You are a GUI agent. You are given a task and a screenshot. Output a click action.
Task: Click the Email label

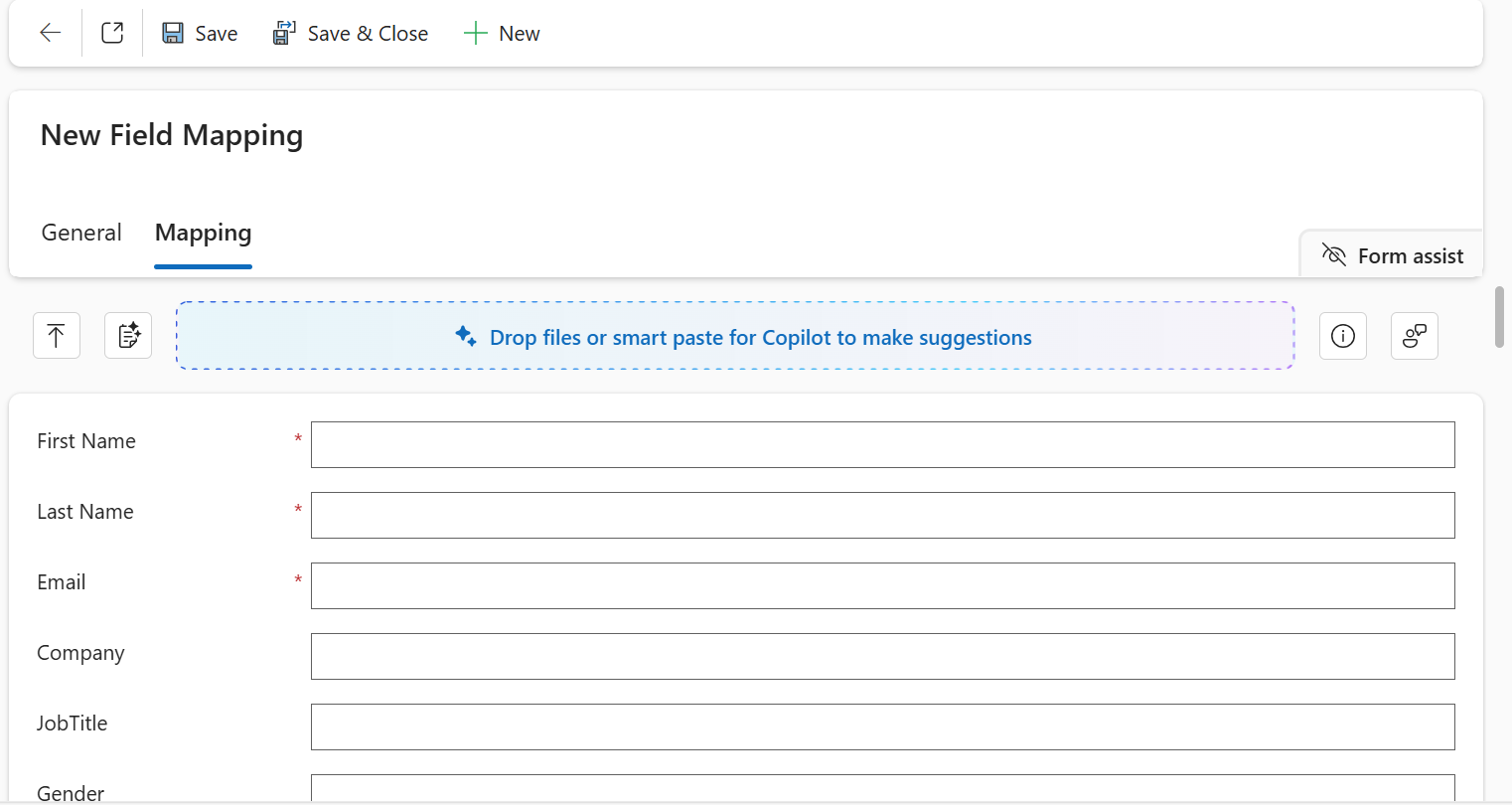[62, 582]
